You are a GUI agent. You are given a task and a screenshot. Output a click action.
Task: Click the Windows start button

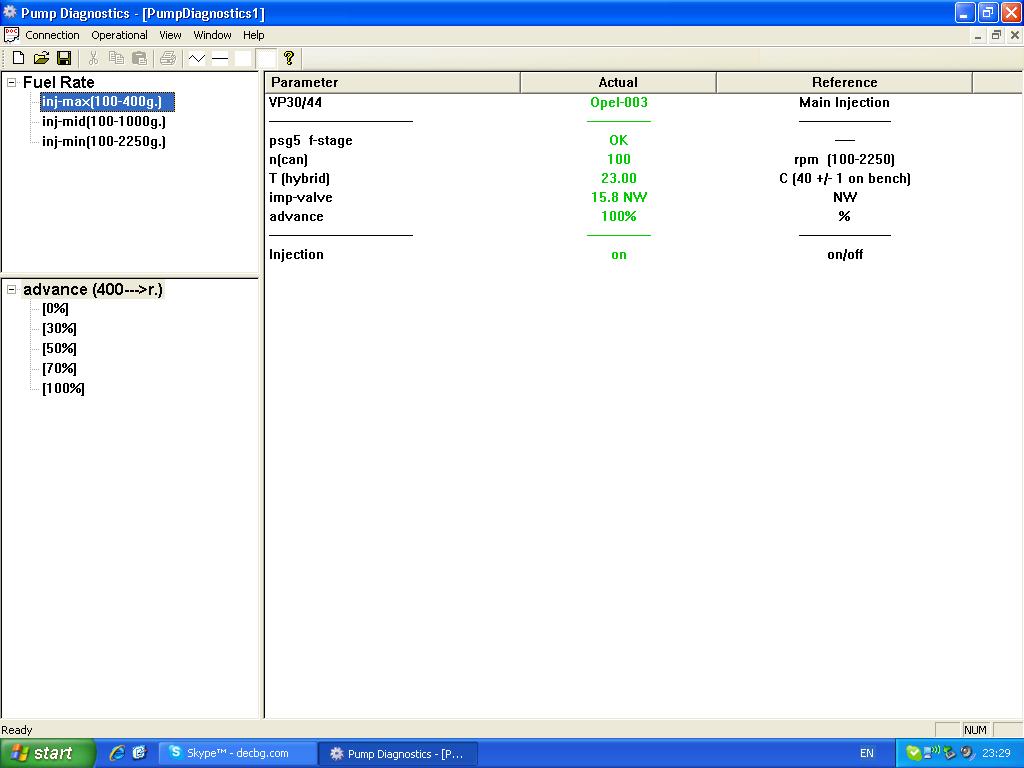point(47,753)
